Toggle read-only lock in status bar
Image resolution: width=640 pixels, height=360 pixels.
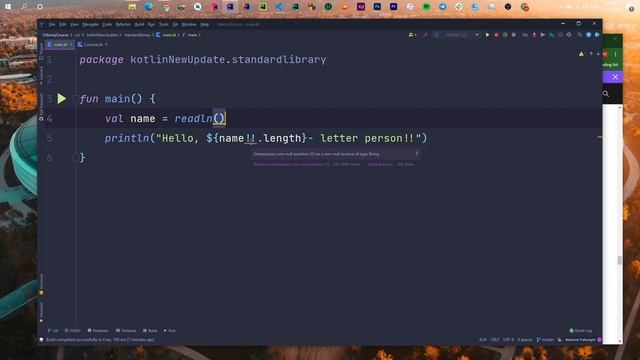point(559,340)
